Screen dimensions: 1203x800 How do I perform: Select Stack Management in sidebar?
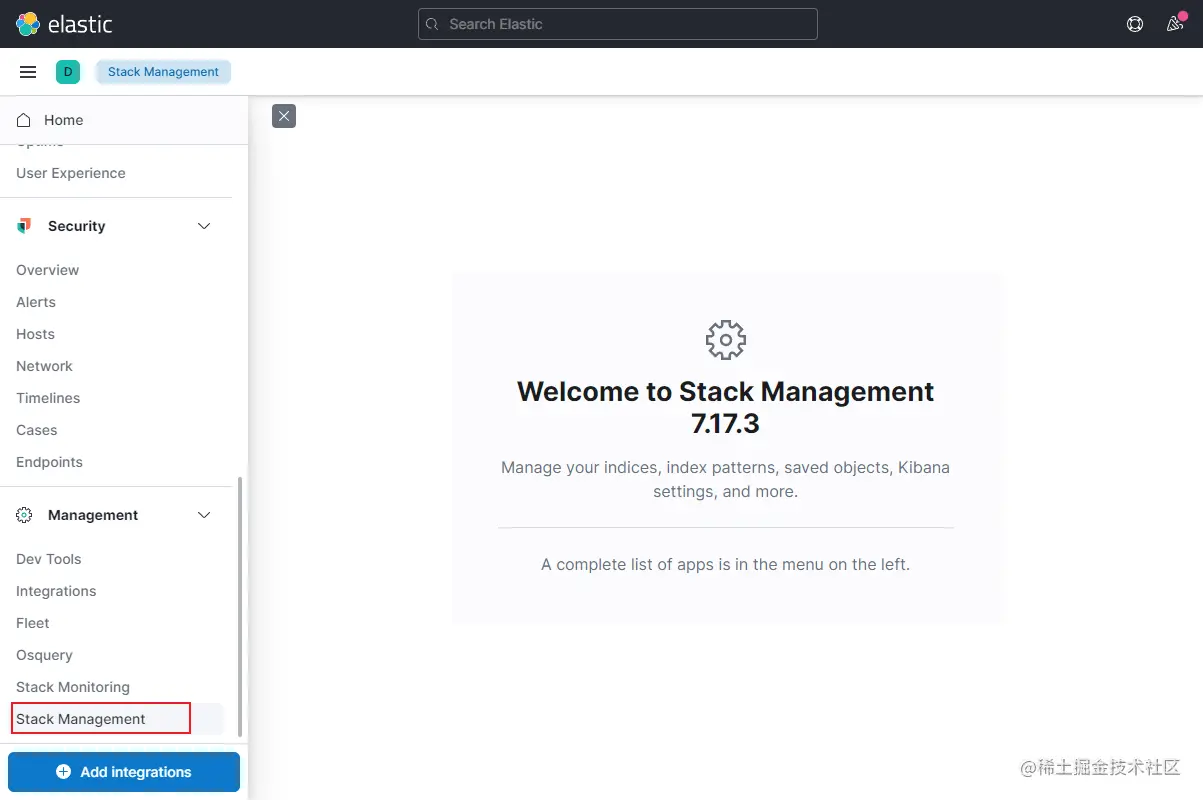pyautogui.click(x=81, y=719)
